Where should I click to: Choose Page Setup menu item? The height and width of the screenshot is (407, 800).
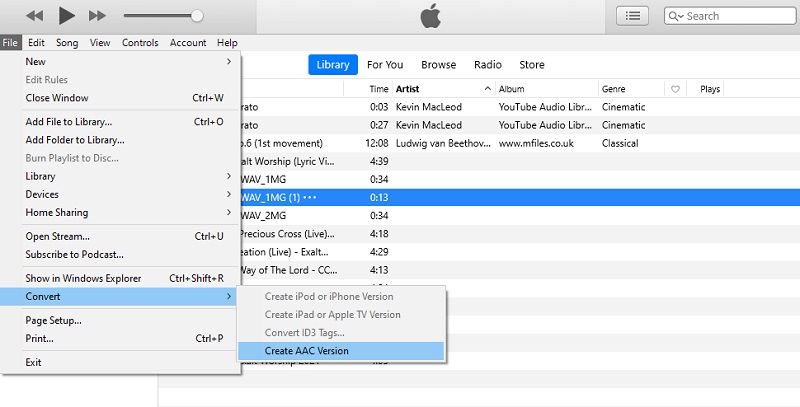[120, 320]
